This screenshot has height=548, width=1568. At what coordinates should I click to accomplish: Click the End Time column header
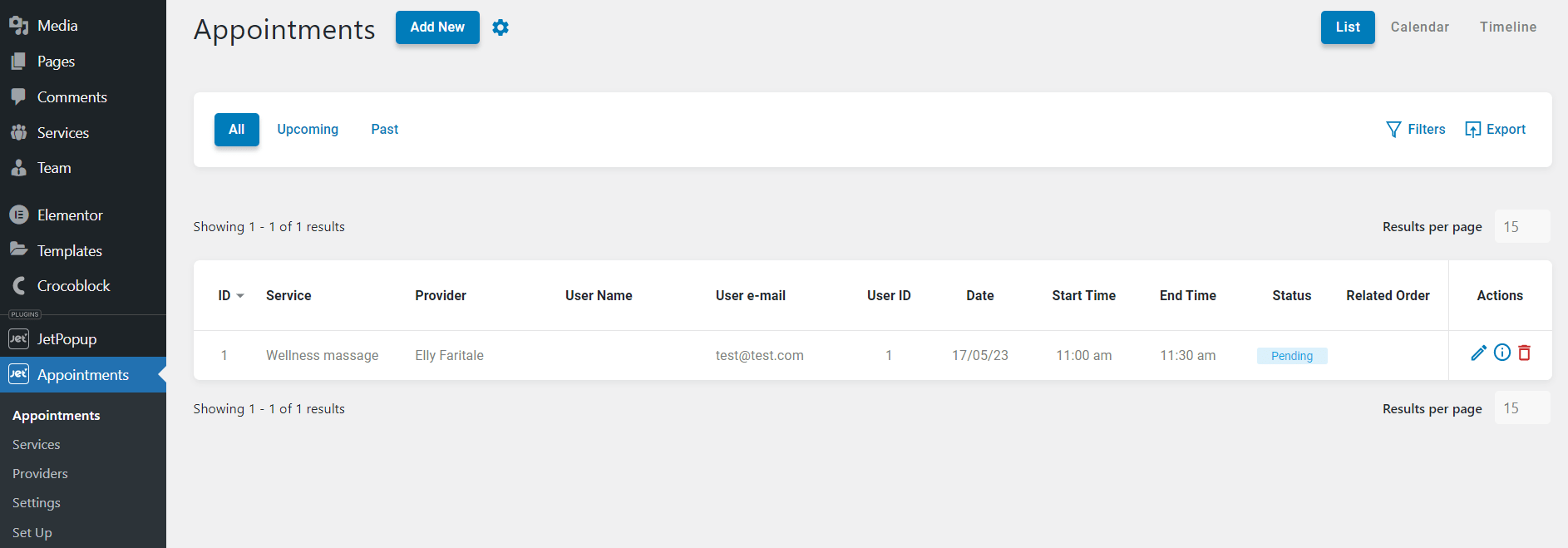coord(1187,296)
